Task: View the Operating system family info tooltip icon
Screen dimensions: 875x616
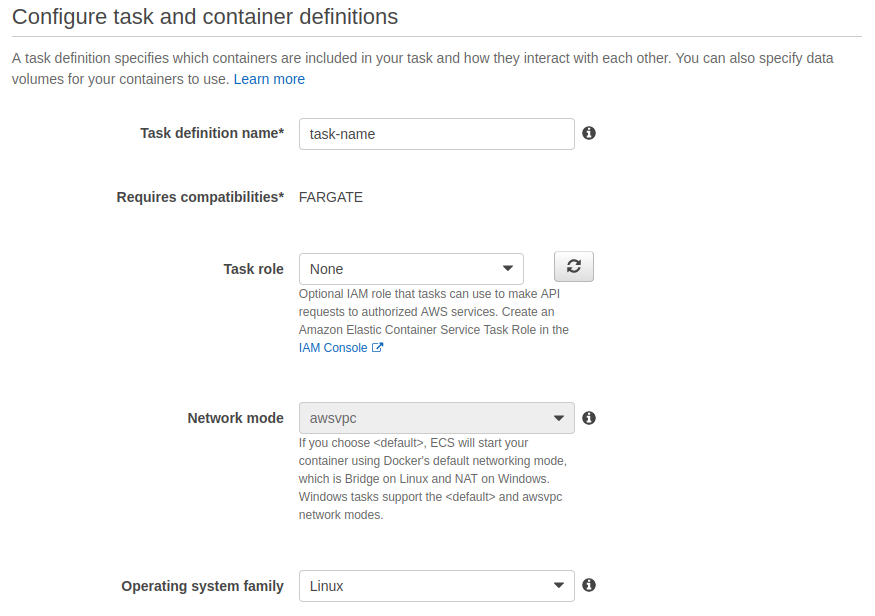Action: point(589,585)
